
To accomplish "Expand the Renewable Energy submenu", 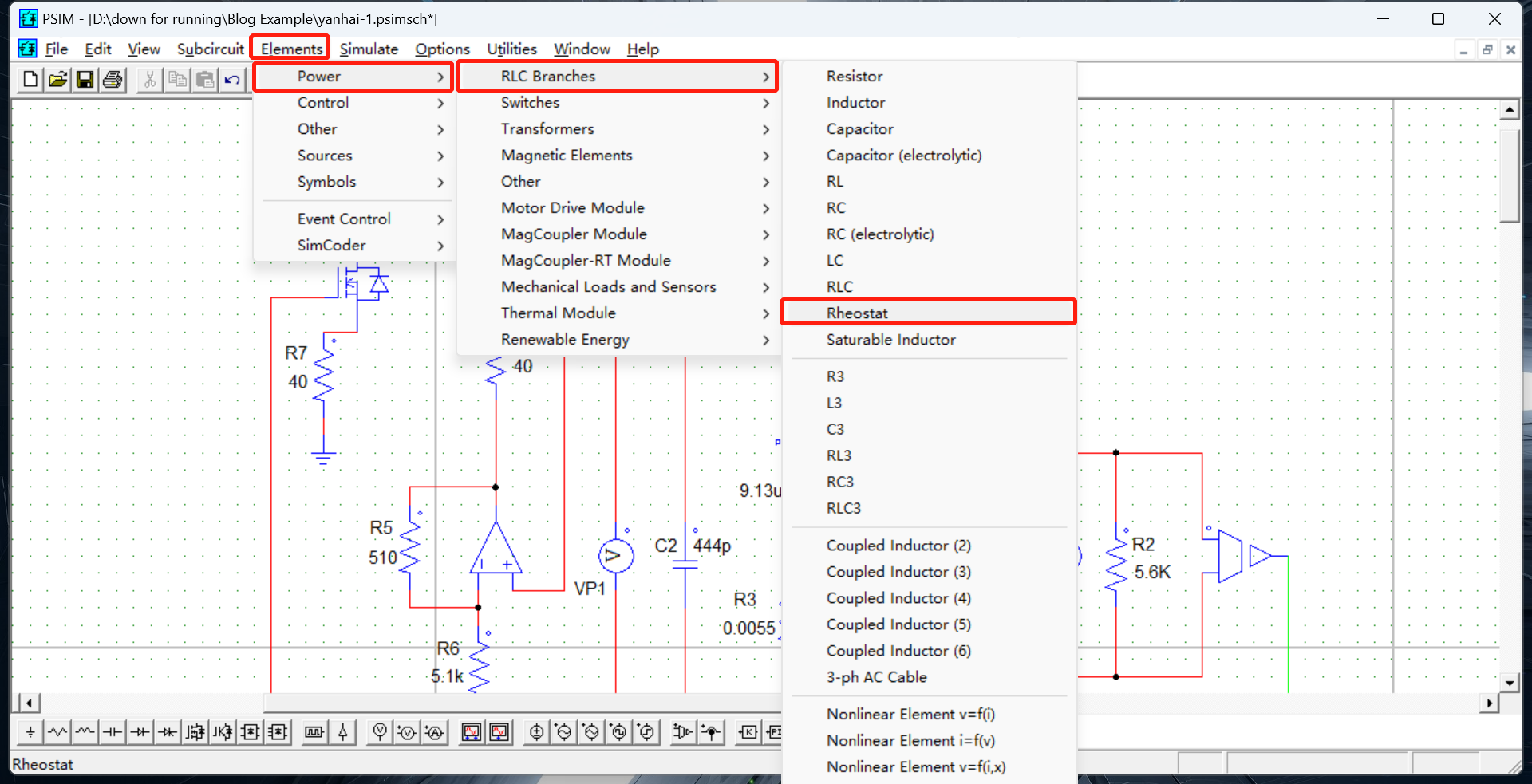I will click(x=618, y=340).
